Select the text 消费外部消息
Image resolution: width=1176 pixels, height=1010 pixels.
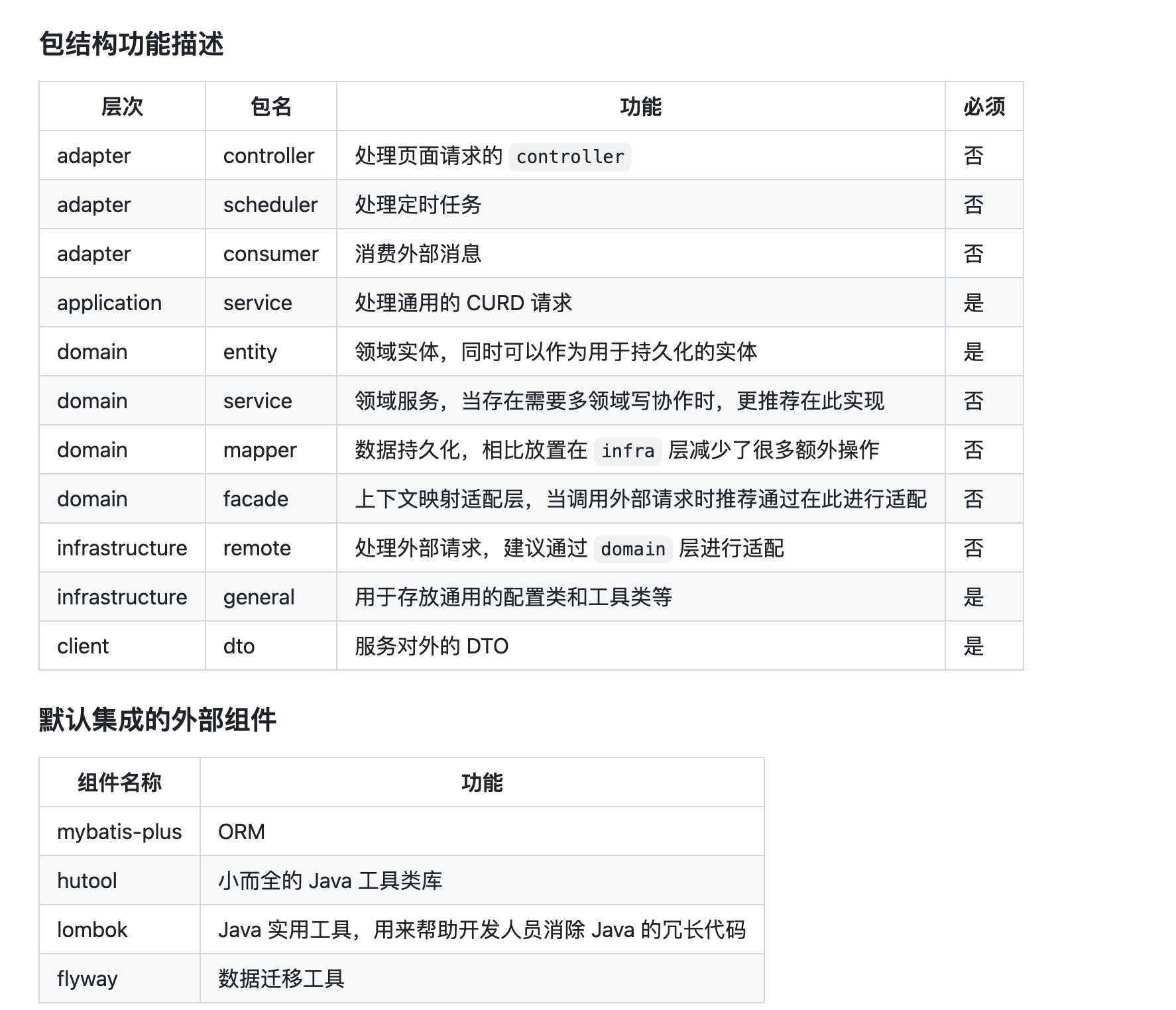point(418,254)
